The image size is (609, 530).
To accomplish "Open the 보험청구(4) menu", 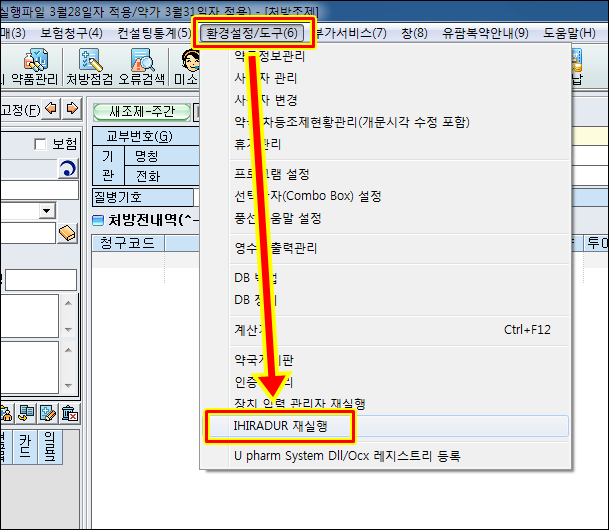I will (x=71, y=33).
